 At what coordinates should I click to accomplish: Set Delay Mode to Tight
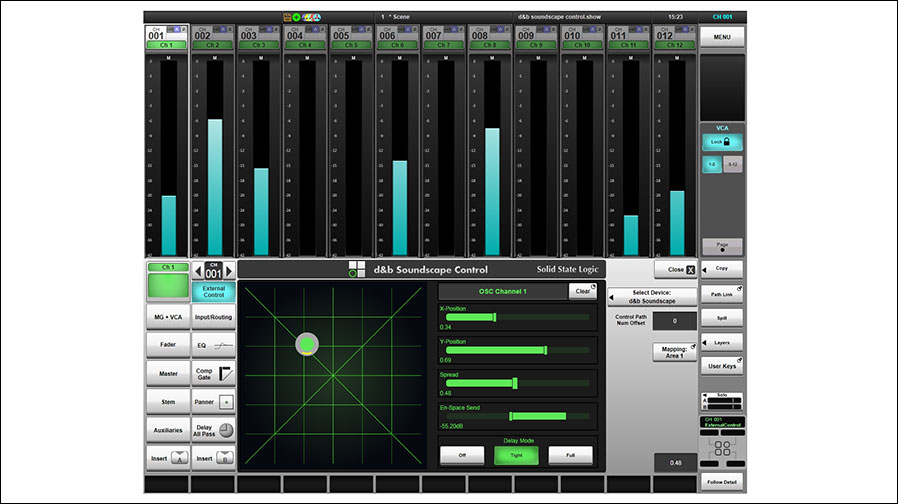(516, 455)
